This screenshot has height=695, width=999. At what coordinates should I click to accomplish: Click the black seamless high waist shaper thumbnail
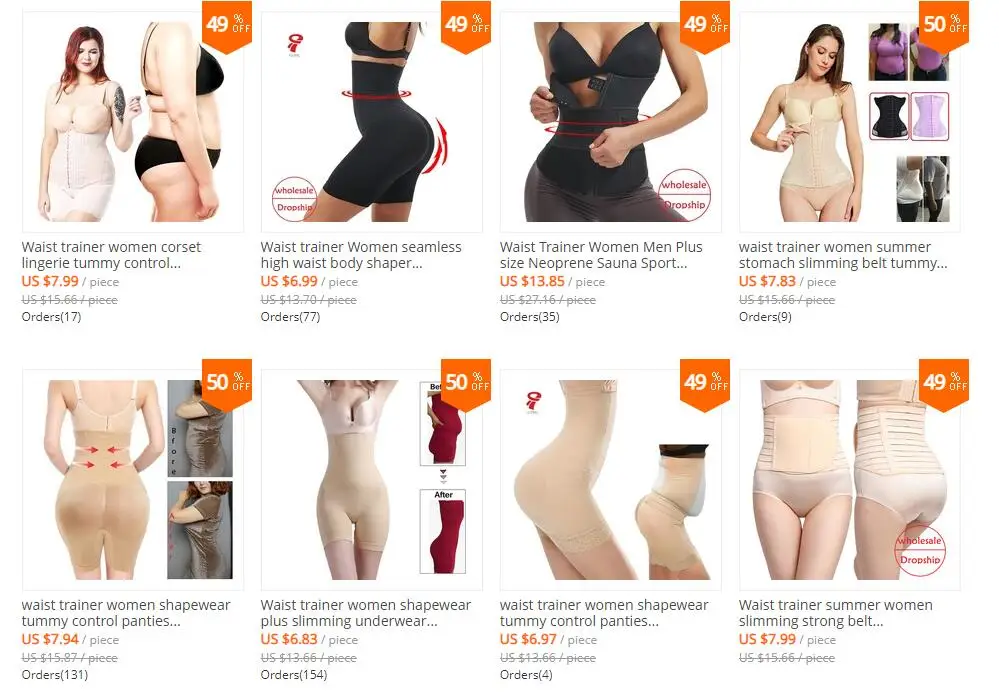pos(371,122)
